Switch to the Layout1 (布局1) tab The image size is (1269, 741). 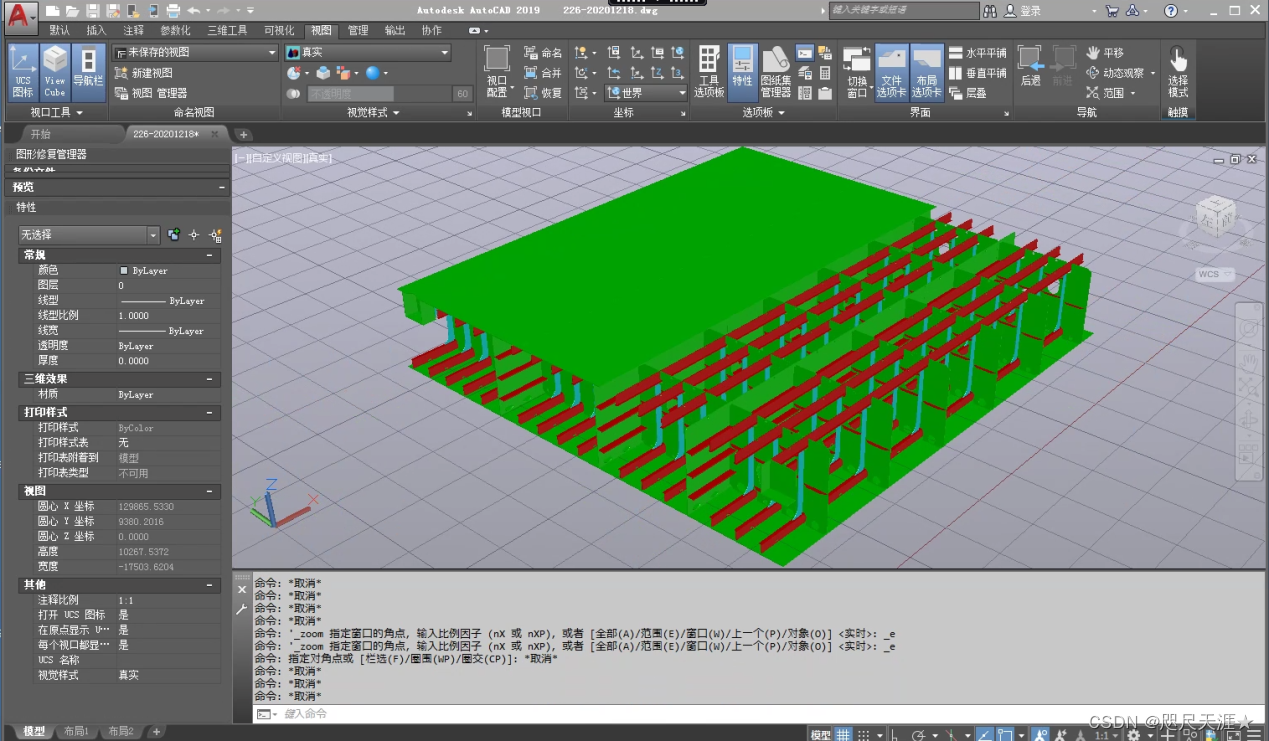(76, 731)
